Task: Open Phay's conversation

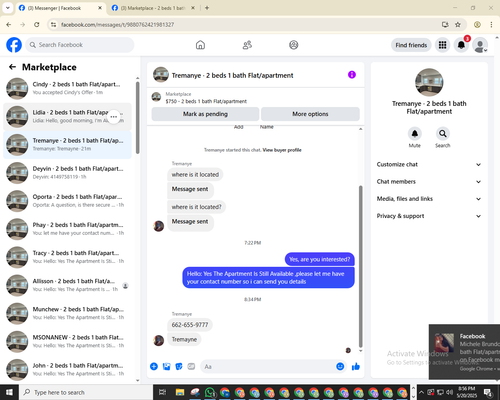Action: [x=67, y=229]
